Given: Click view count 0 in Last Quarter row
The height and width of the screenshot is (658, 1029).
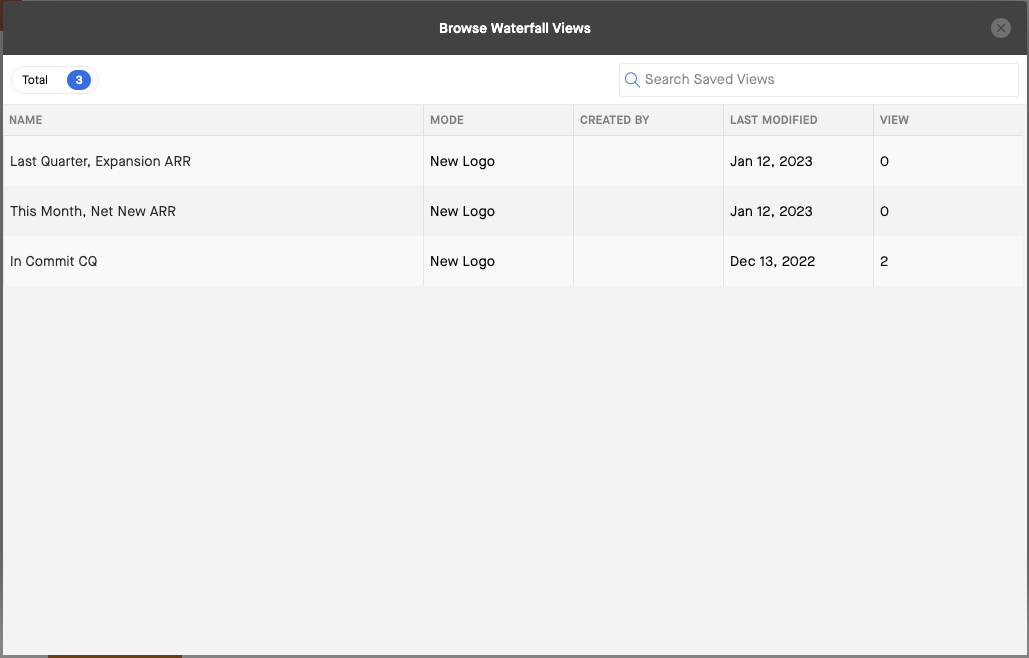Looking at the screenshot, I should click(884, 161).
